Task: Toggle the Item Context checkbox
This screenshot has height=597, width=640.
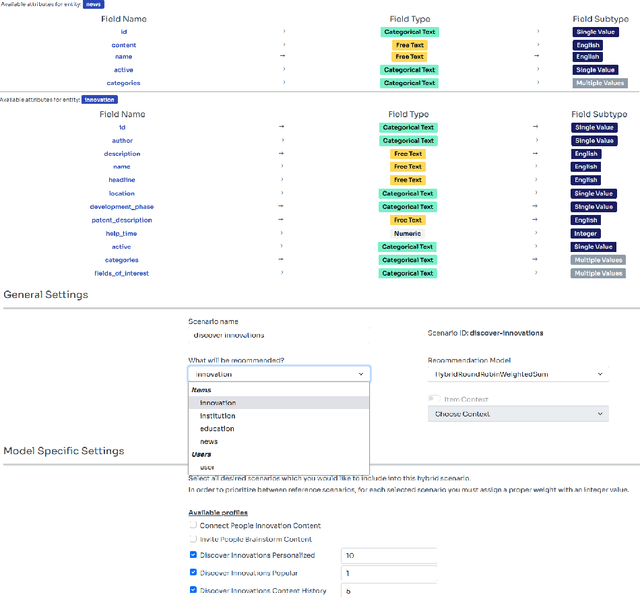Action: point(433,398)
